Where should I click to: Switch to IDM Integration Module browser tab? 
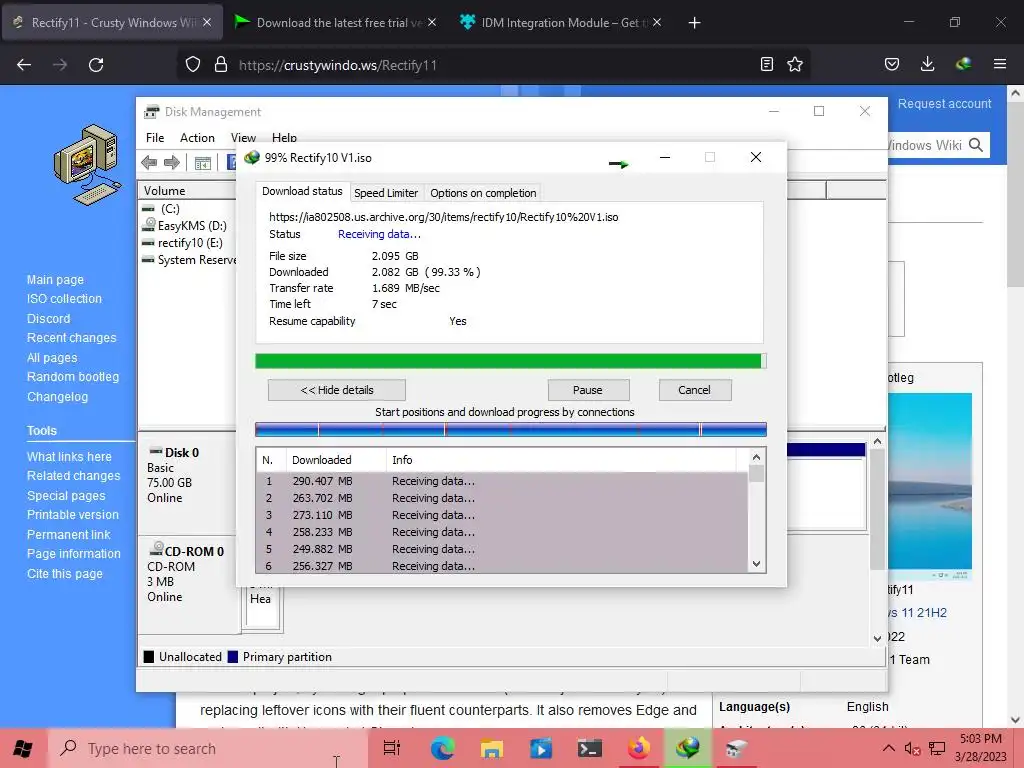click(560, 23)
